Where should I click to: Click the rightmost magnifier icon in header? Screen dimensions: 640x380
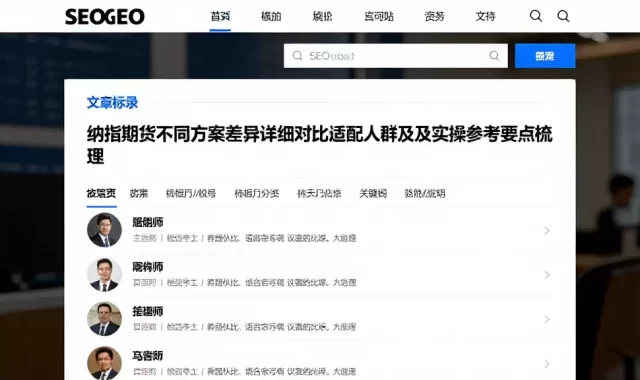563,16
